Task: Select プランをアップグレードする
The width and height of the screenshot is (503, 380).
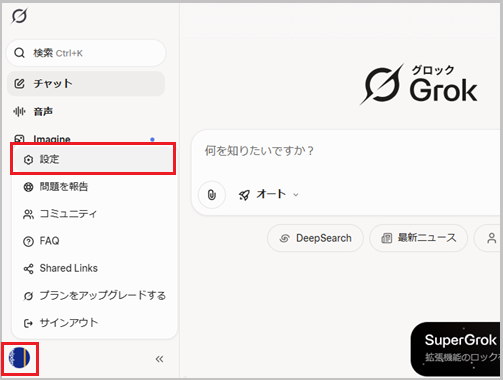Action: [93, 296]
